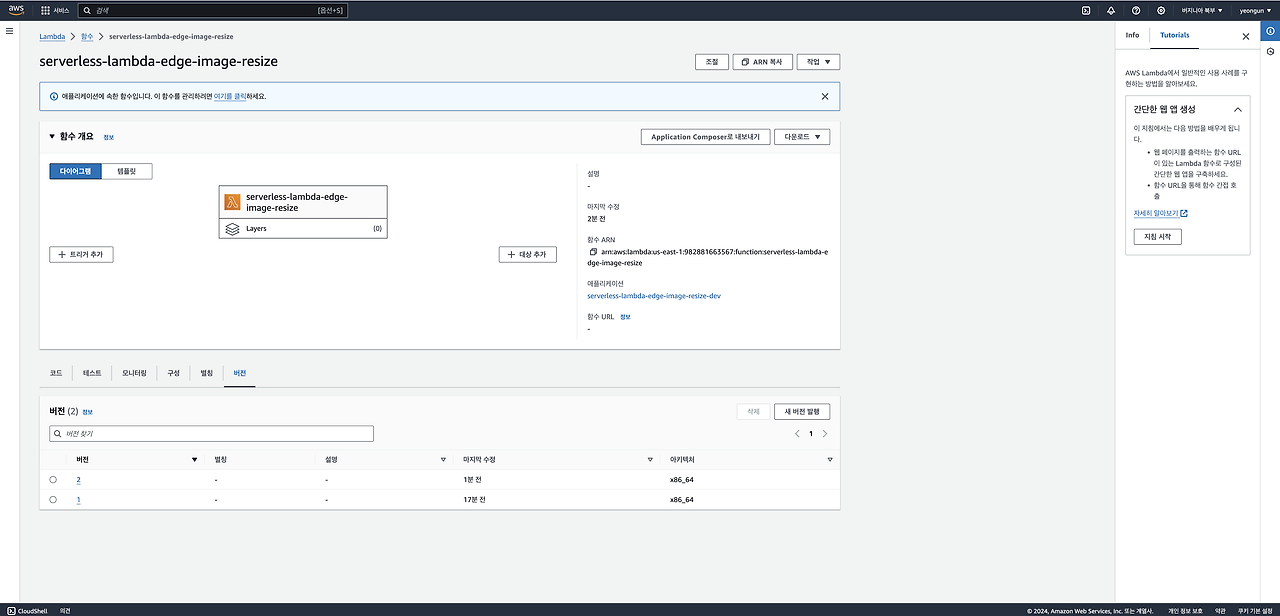Click the 버전 찾기 search field
The width and height of the screenshot is (1280, 616).
click(x=211, y=434)
